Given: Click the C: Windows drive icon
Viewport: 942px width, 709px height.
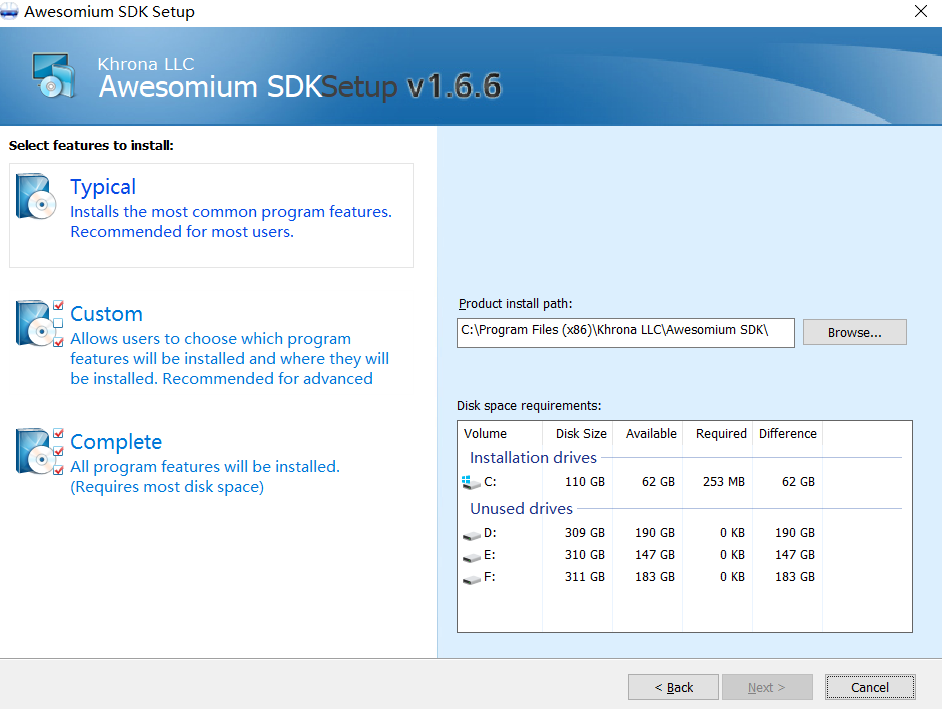Looking at the screenshot, I should pyautogui.click(x=471, y=482).
